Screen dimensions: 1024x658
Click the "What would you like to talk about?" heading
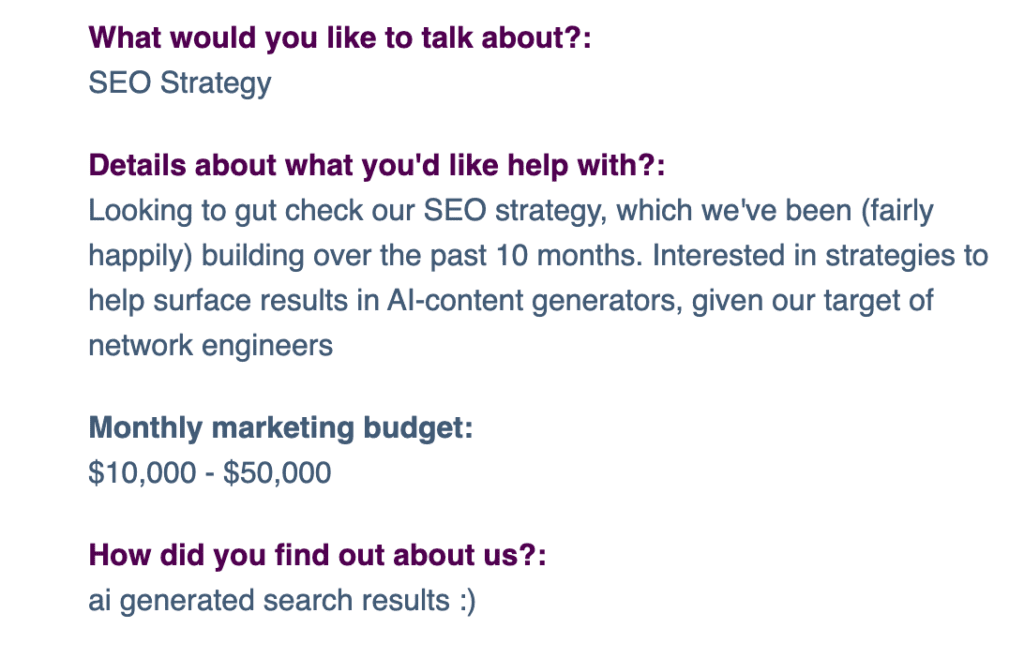click(340, 38)
